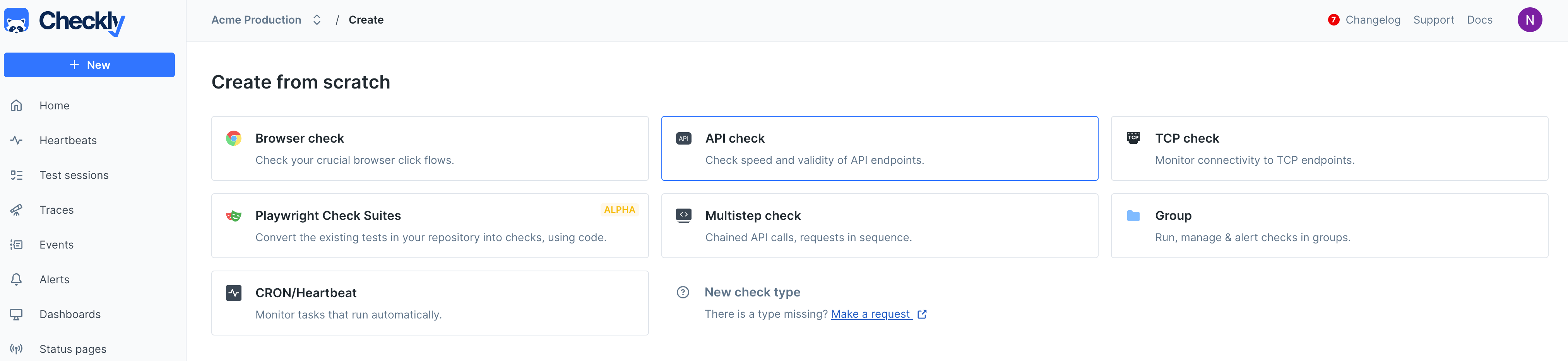Open the Support link
Viewport: 1568px width, 361px height.
click(1433, 20)
